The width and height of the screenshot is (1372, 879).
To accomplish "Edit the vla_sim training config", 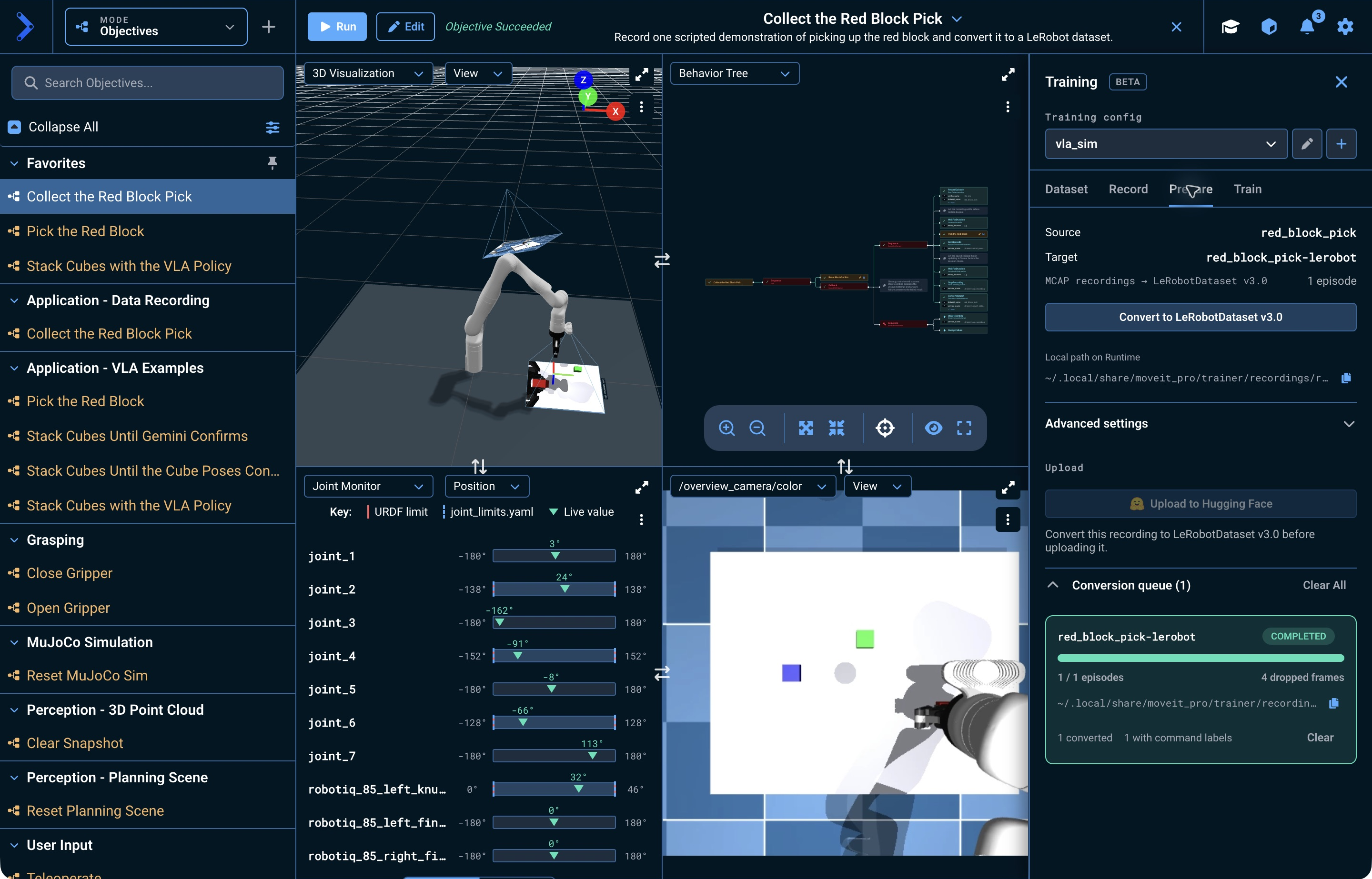I will pos(1307,144).
